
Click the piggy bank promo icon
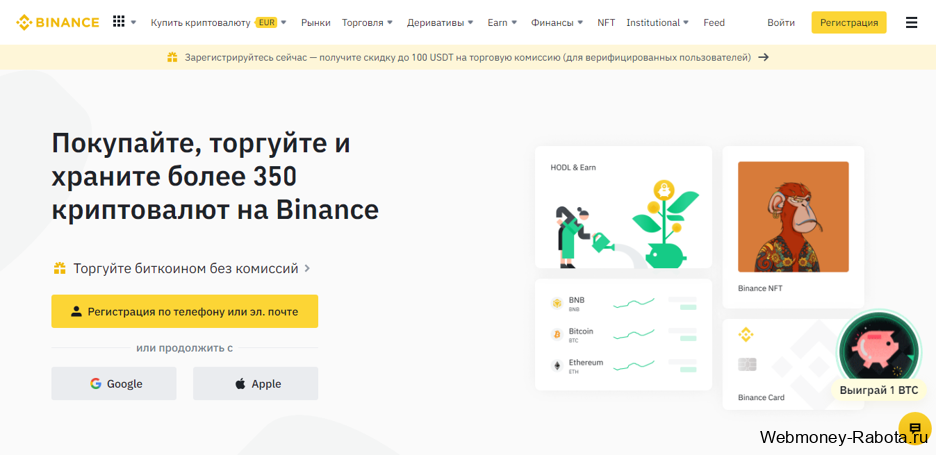(x=878, y=350)
